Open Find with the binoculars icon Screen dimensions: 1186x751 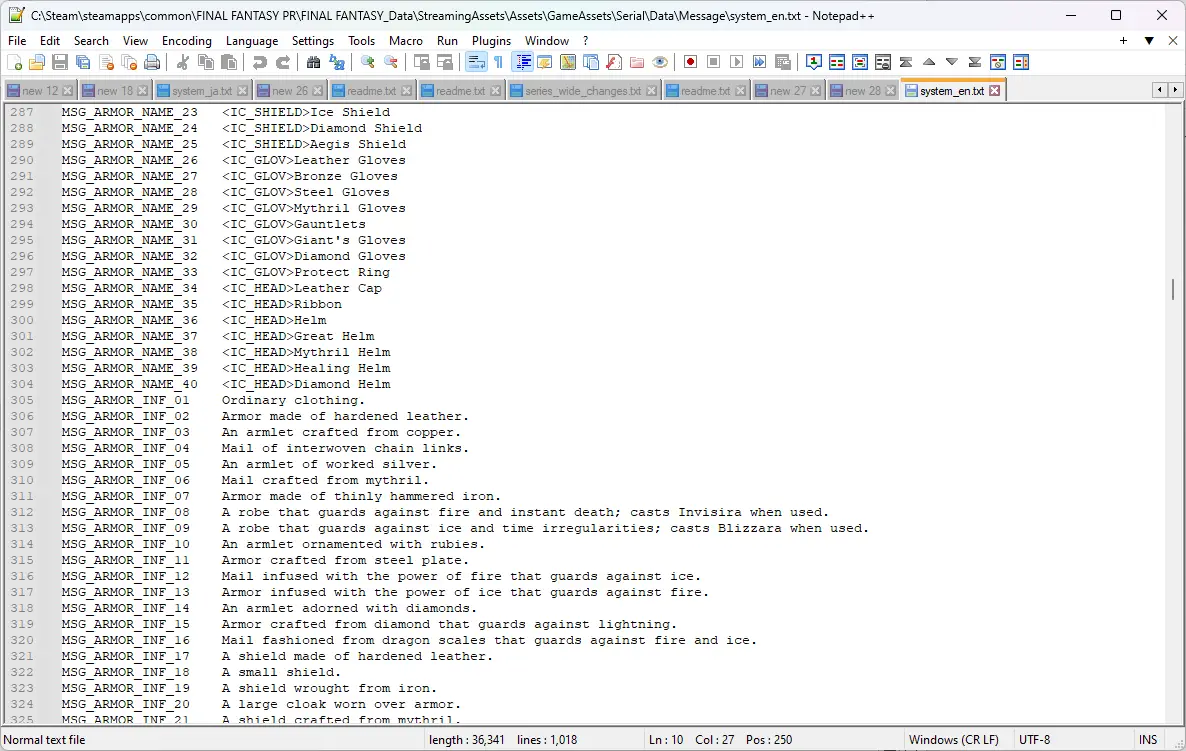(x=313, y=63)
